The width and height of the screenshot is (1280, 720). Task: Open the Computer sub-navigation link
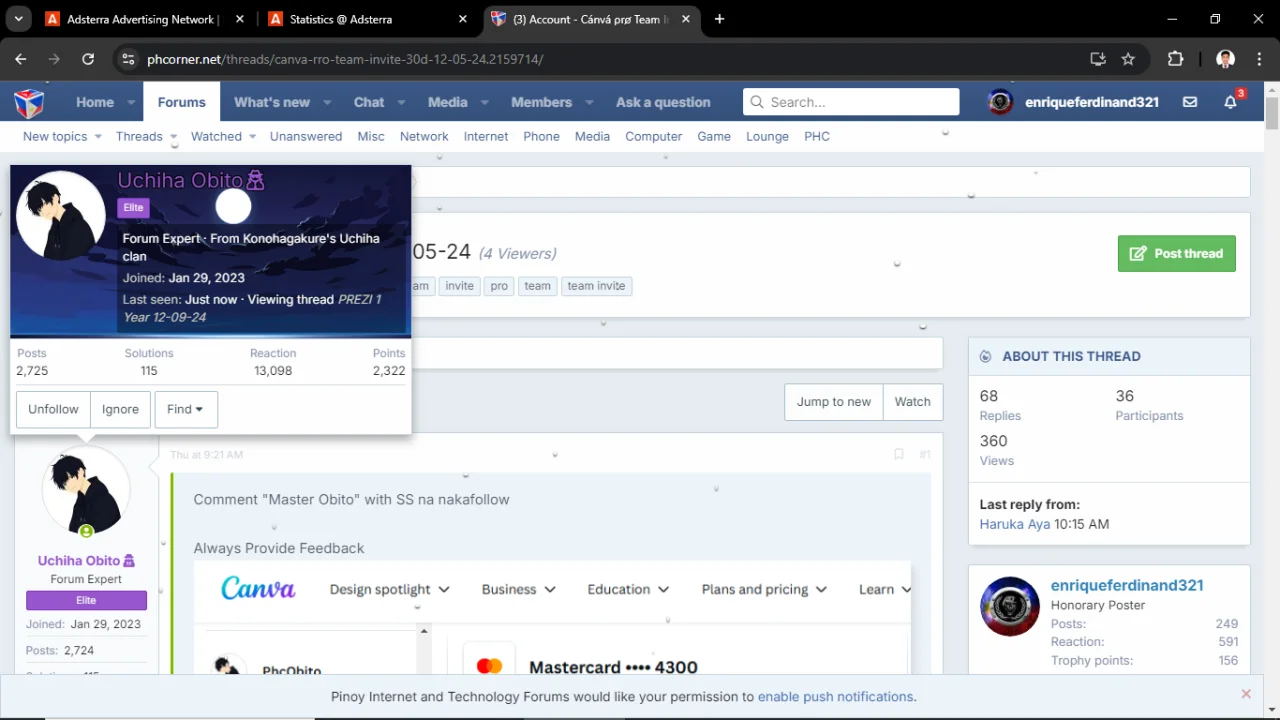(x=654, y=136)
